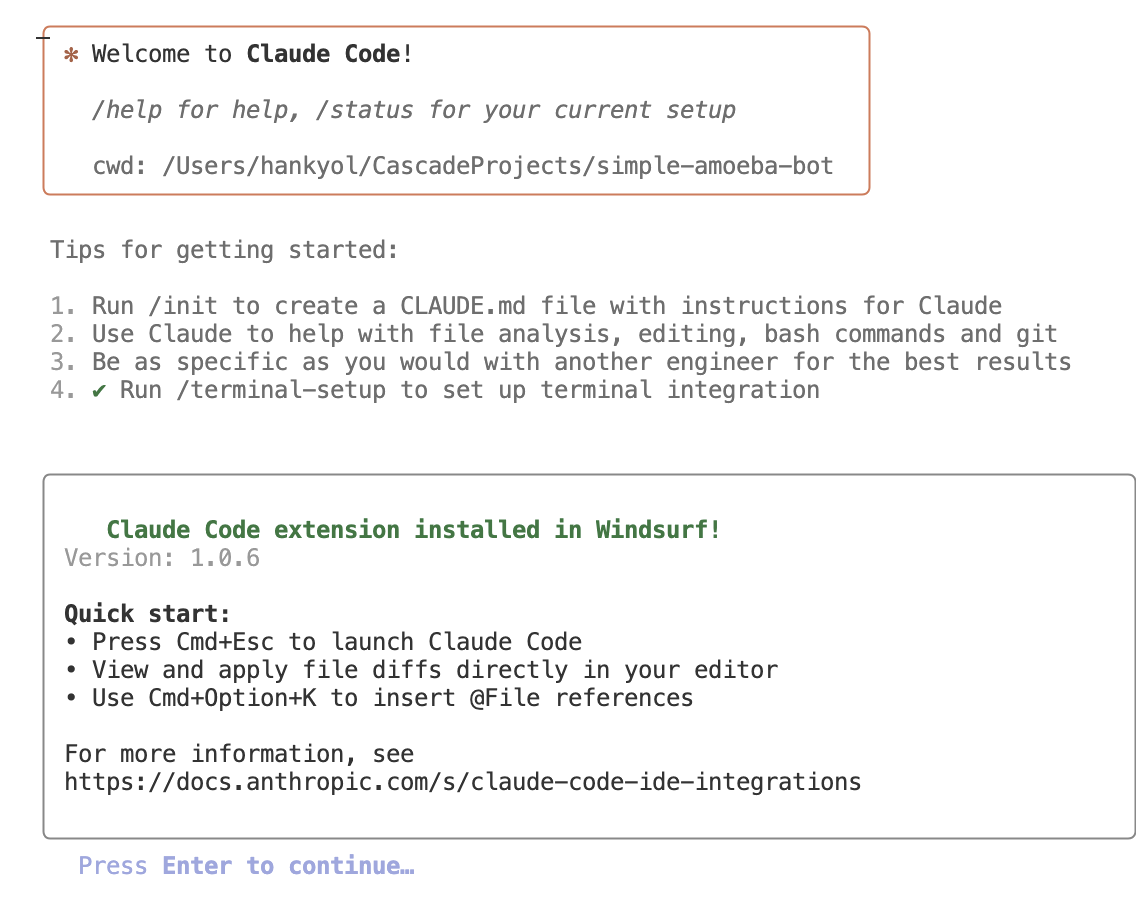Viewport: 1136px width, 900px height.
Task: Click tip 1 about running /init
Action: click(546, 306)
